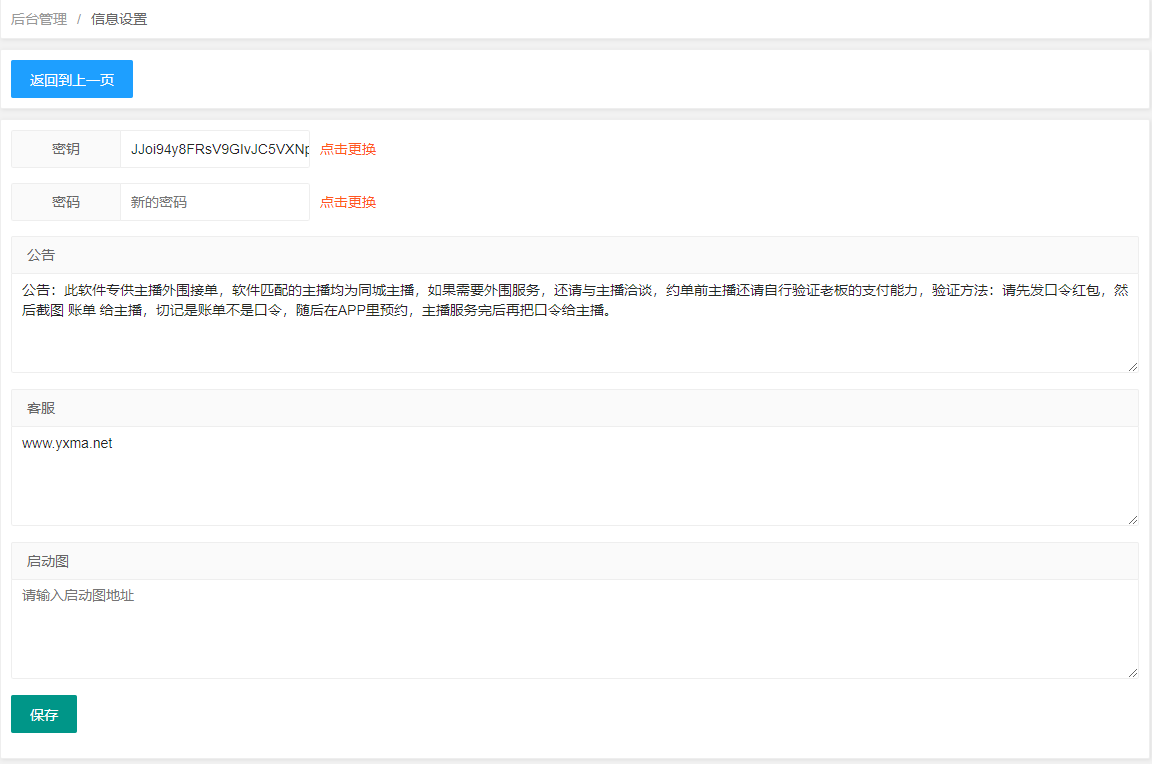The height and width of the screenshot is (764, 1152).
Task: Open 后台管理 breadcrumb link
Action: [x=39, y=19]
